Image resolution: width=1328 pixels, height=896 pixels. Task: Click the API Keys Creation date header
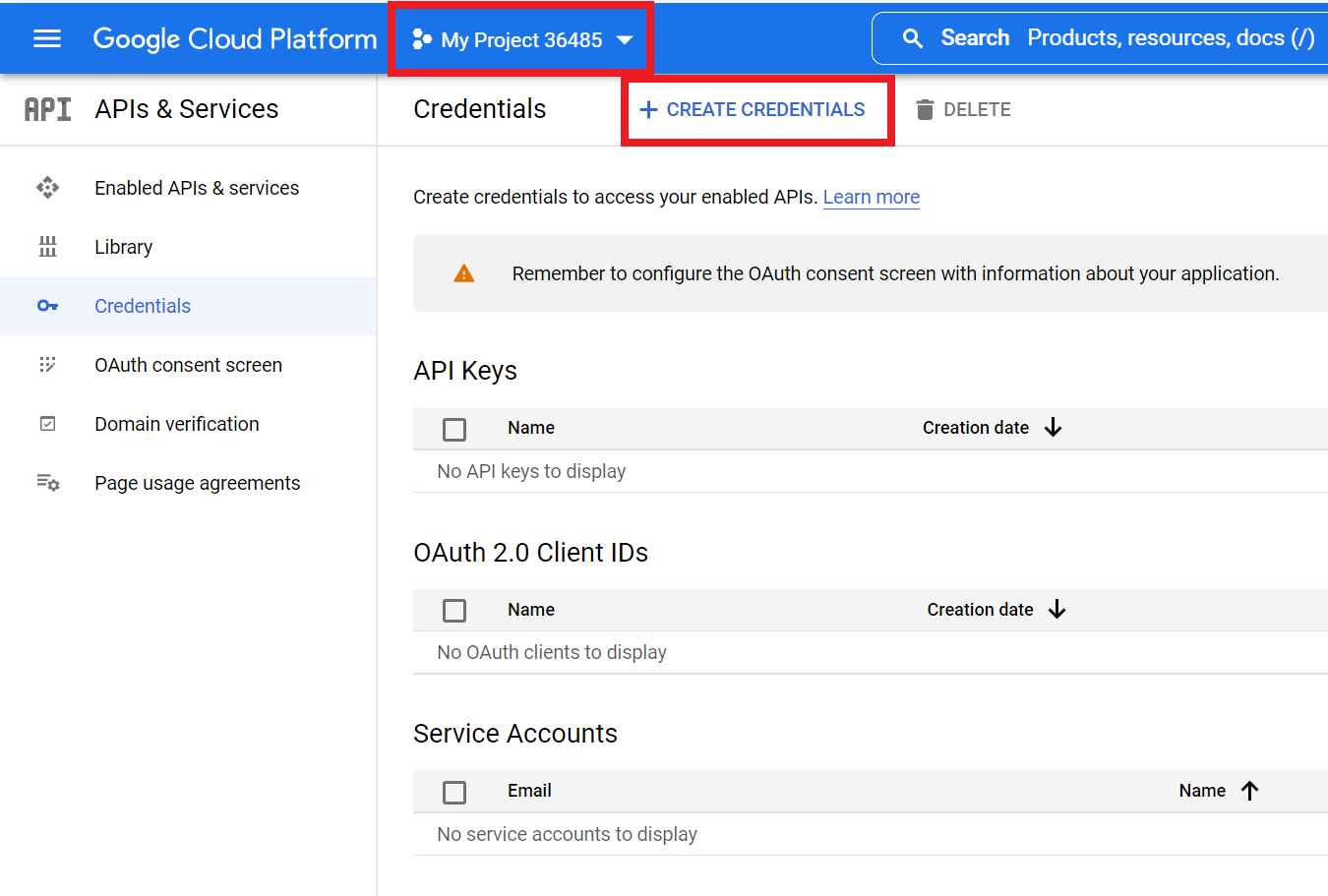click(x=976, y=428)
